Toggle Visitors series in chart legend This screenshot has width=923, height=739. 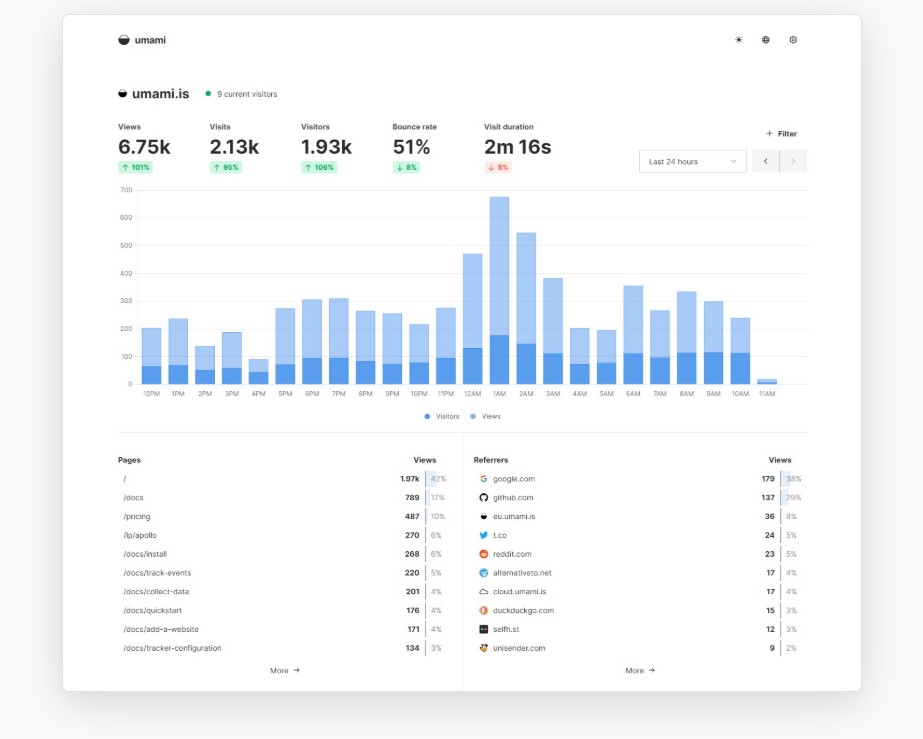(441, 416)
